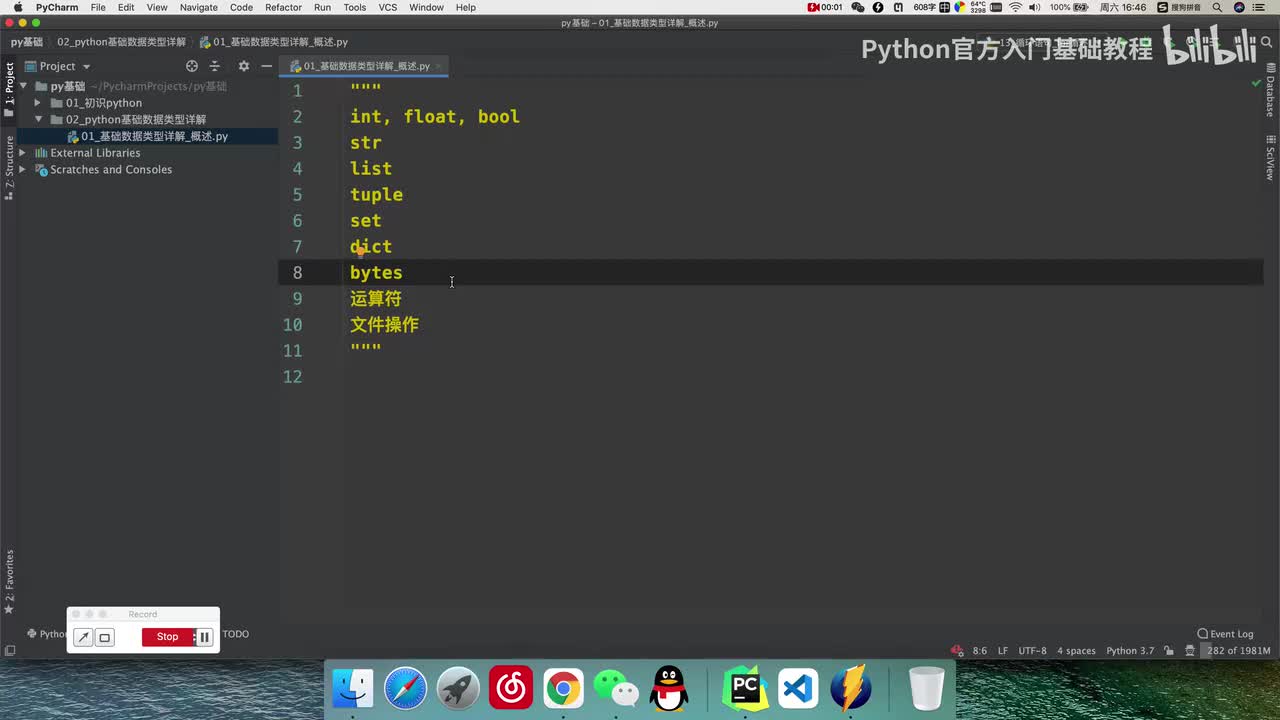This screenshot has height=720, width=1280.
Task: Open the VCS menu
Action: [x=388, y=7]
